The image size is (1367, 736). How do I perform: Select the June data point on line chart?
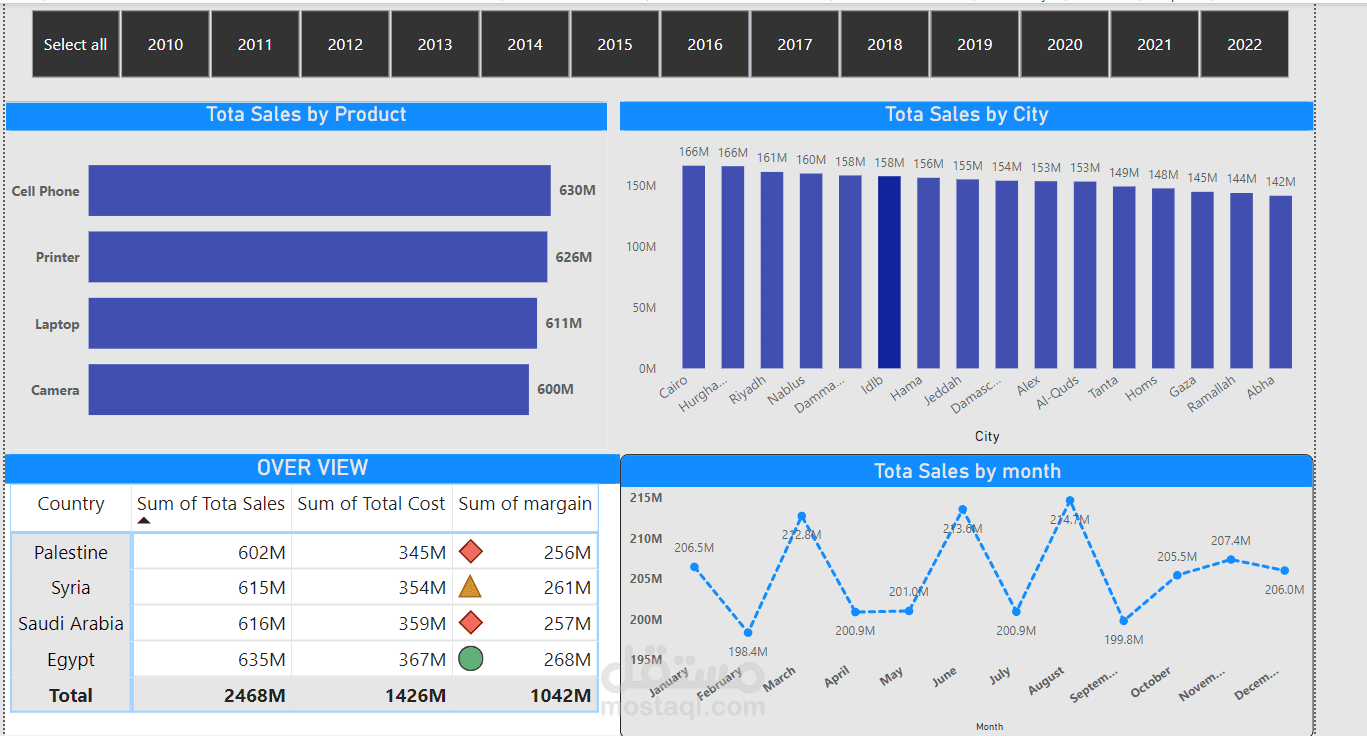click(x=963, y=509)
